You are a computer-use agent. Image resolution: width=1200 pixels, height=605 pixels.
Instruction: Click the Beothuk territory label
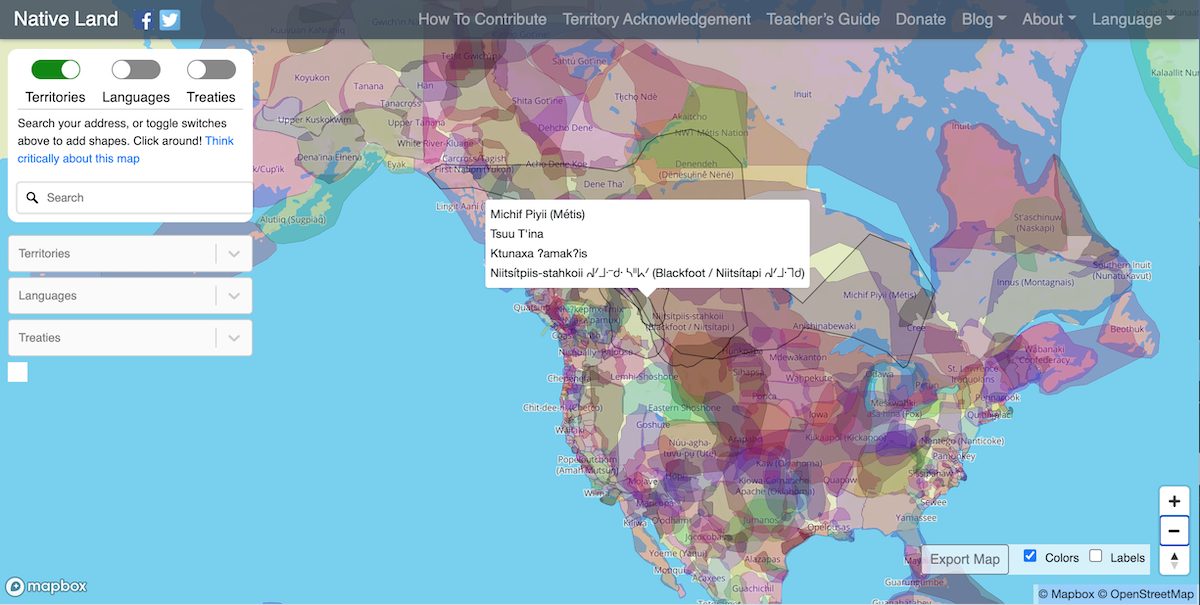point(1126,329)
